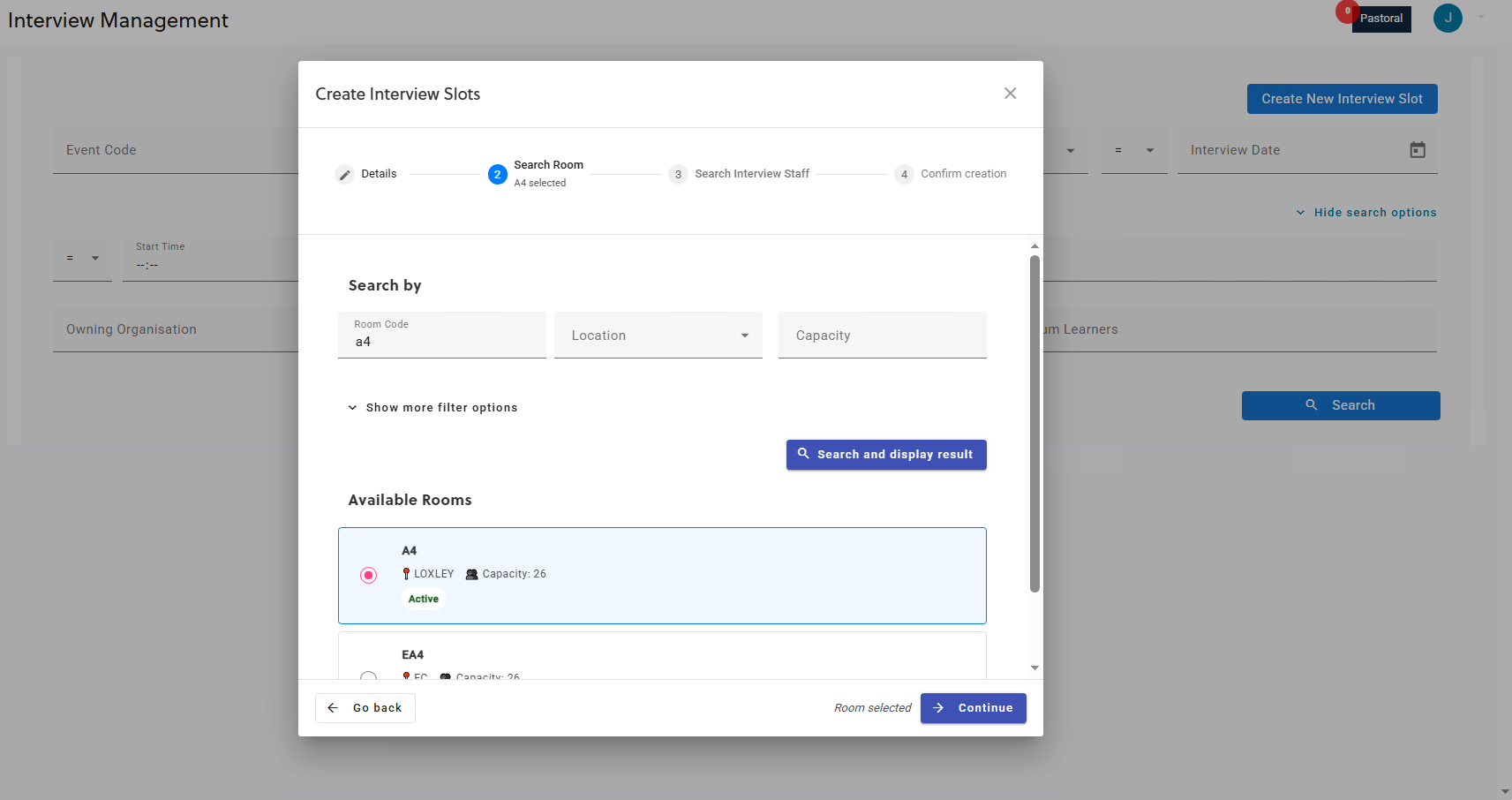Click the red notification badge icon
Viewport: 1512px width, 800px height.
point(1346,11)
